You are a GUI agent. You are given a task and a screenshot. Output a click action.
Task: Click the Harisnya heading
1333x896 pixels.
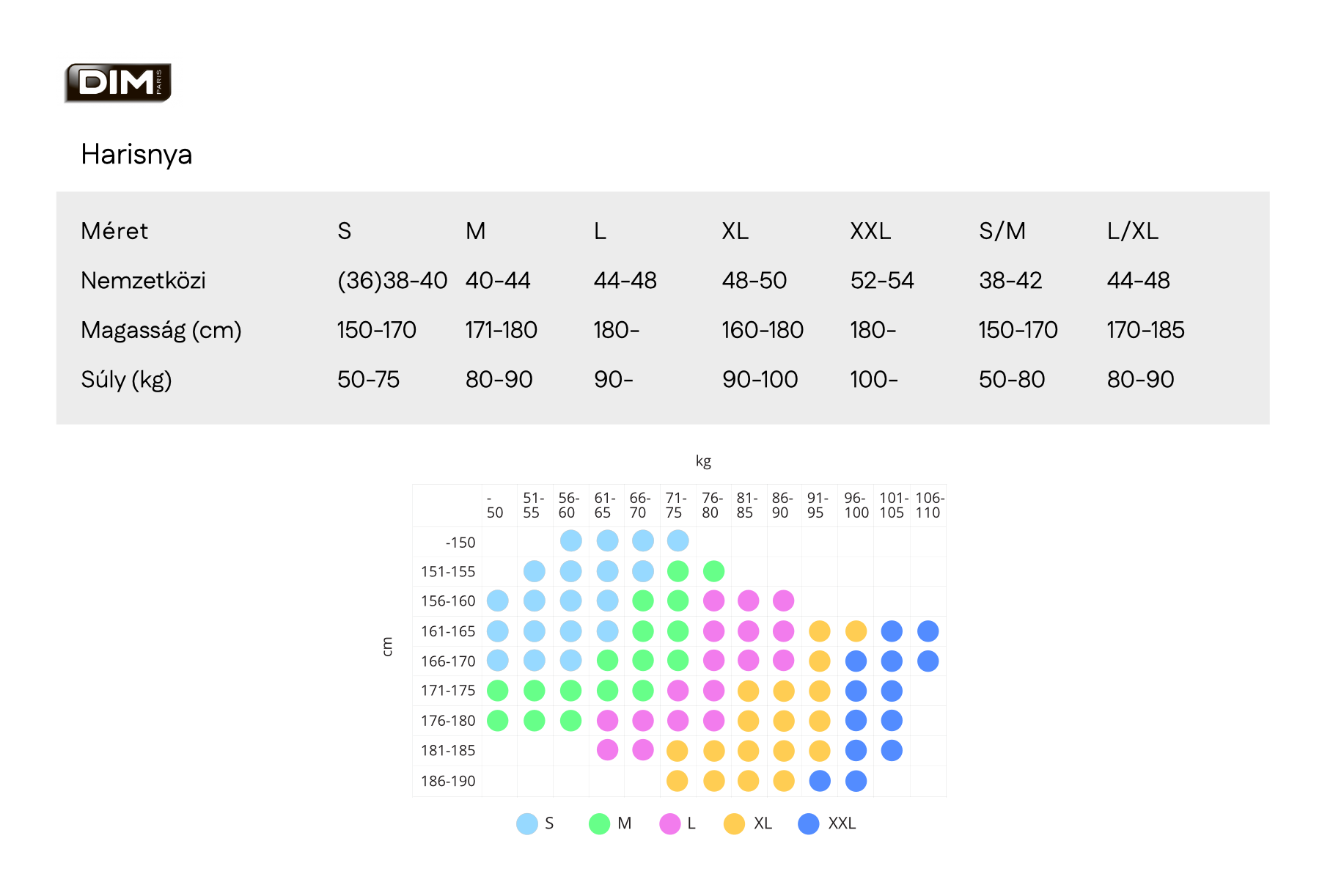[x=136, y=155]
